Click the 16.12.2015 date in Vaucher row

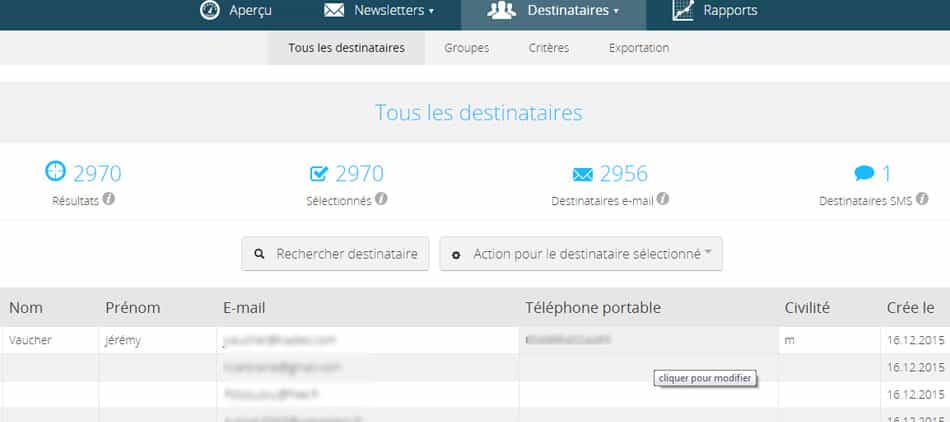(x=915, y=340)
